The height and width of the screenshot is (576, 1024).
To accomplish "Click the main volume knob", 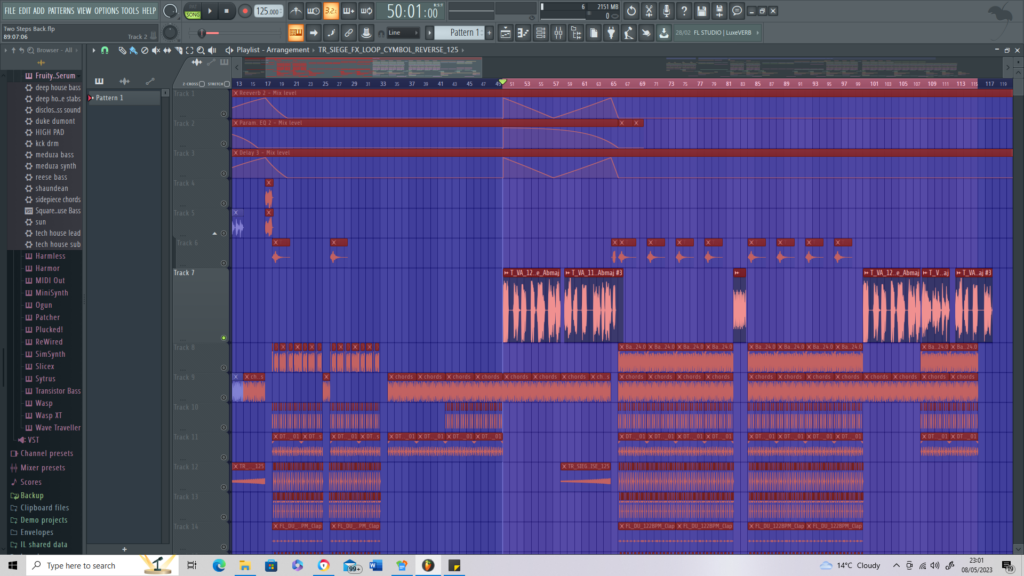I will [x=170, y=11].
